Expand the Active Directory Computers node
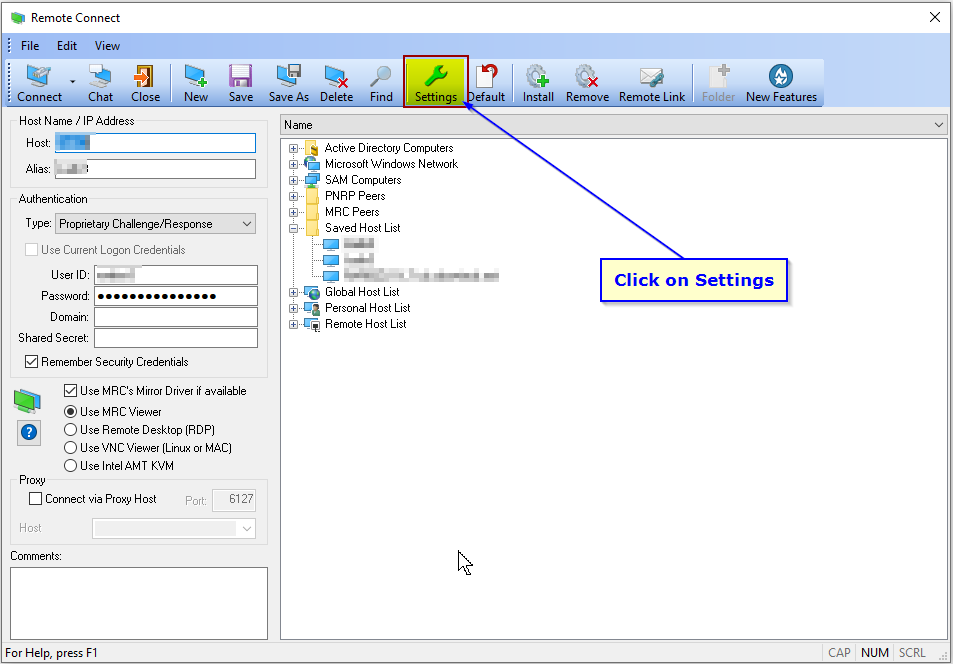 pyautogui.click(x=291, y=147)
